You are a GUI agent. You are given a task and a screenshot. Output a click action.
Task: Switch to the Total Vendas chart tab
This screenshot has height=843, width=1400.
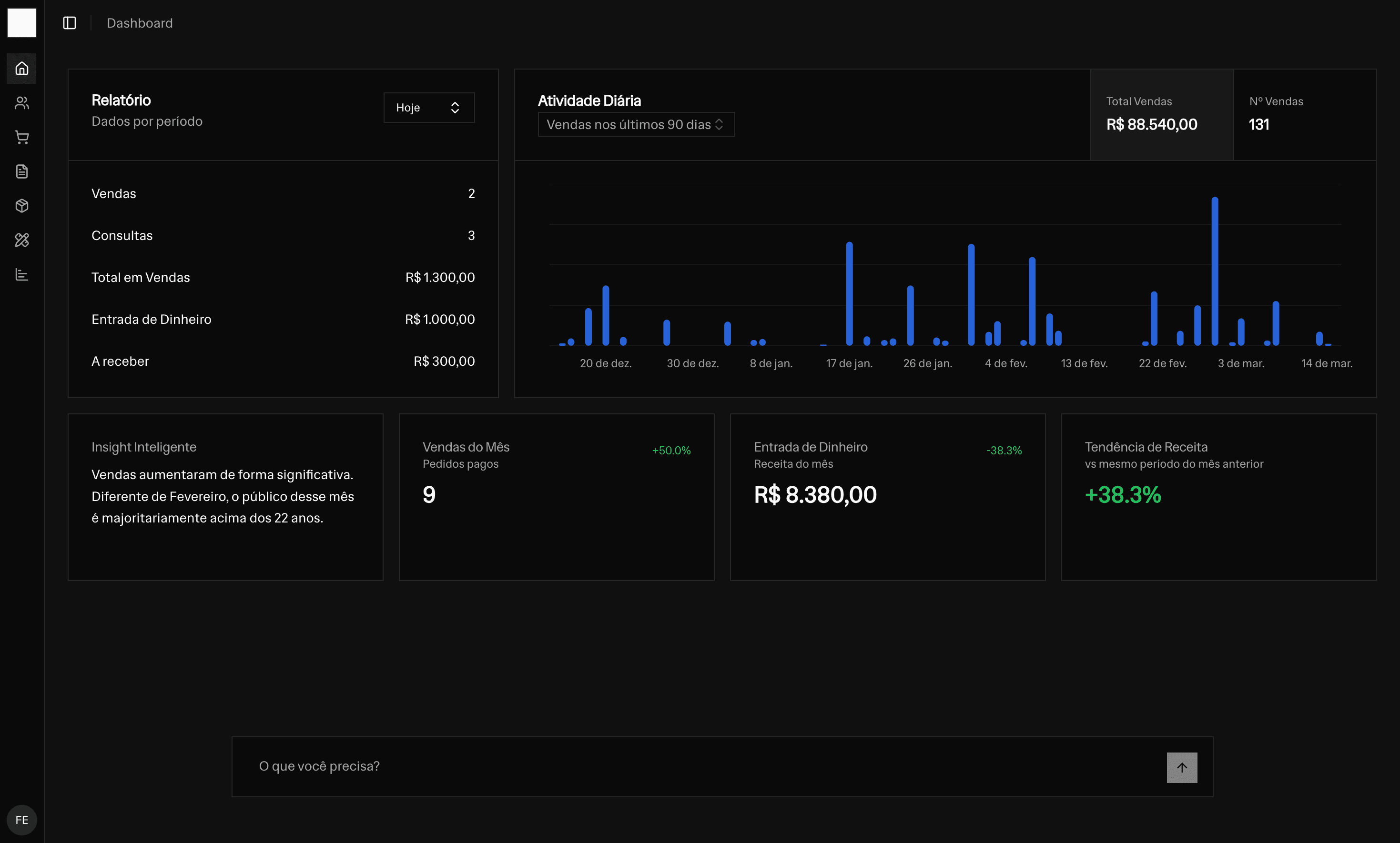(1161, 115)
